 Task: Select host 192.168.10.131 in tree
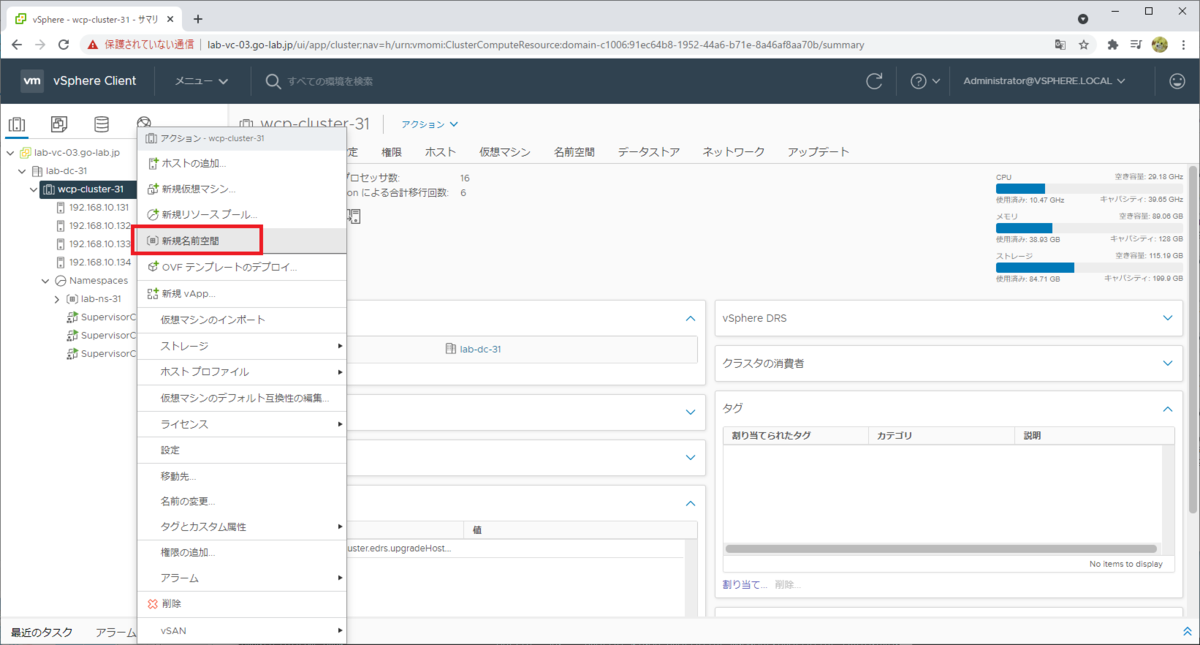pyautogui.click(x=98, y=207)
